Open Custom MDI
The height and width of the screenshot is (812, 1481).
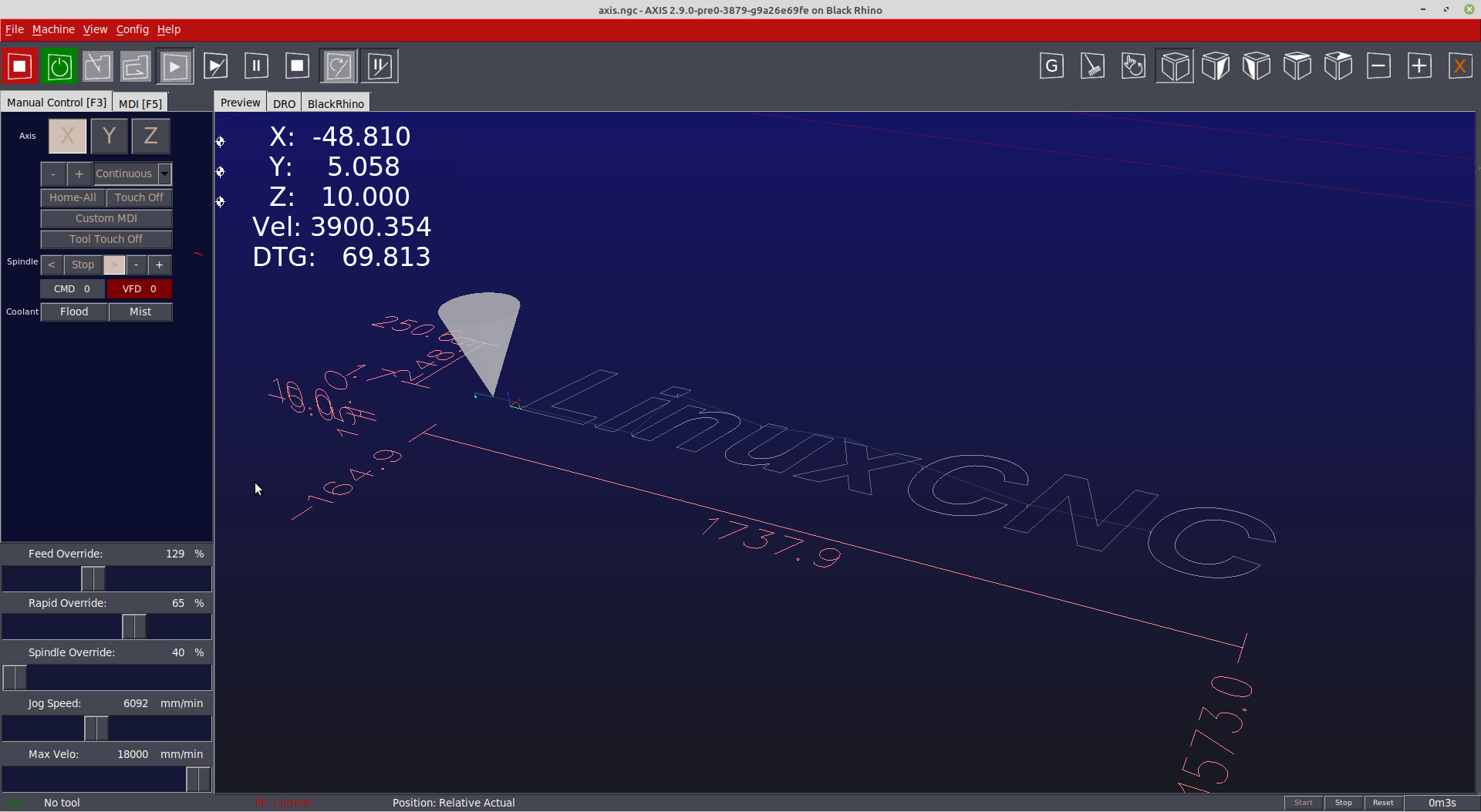click(106, 219)
